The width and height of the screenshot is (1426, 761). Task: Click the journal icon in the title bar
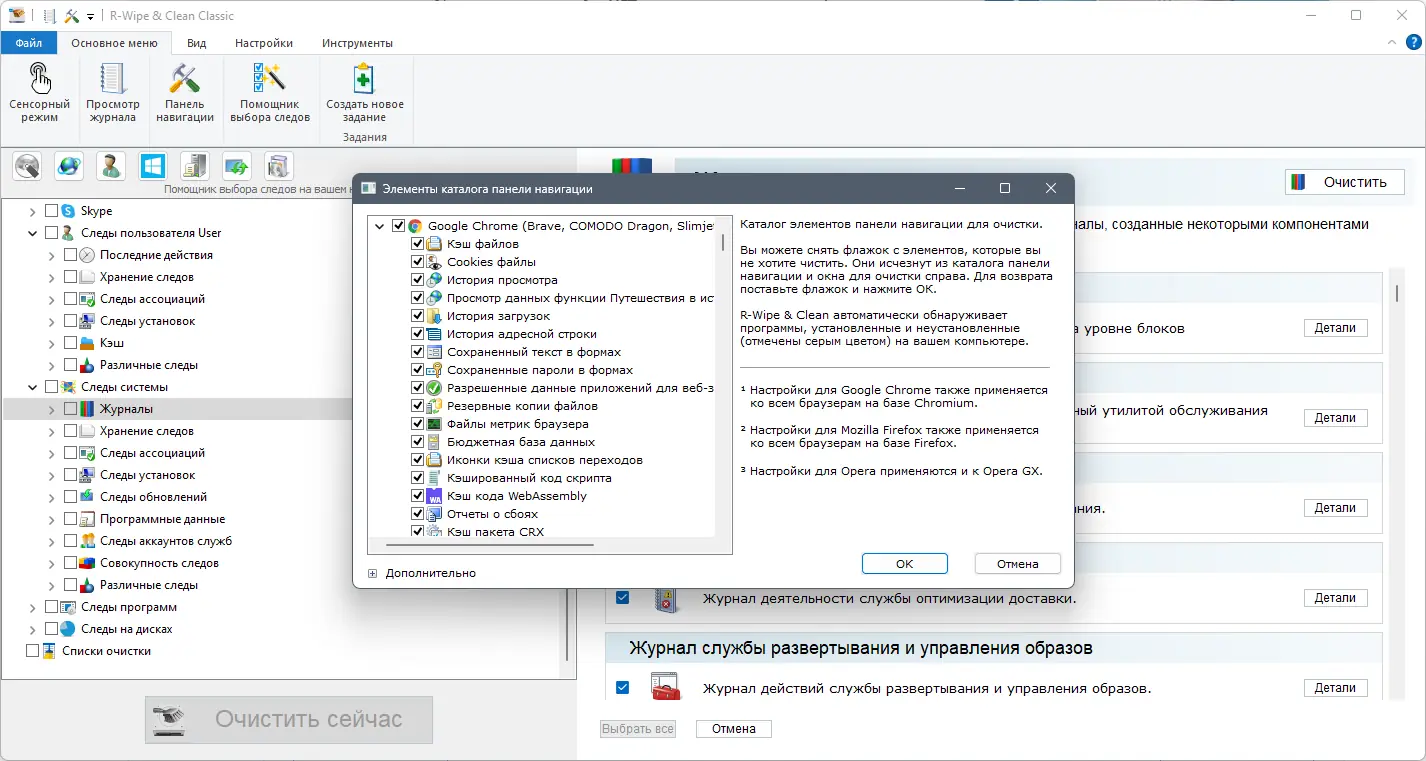(50, 16)
